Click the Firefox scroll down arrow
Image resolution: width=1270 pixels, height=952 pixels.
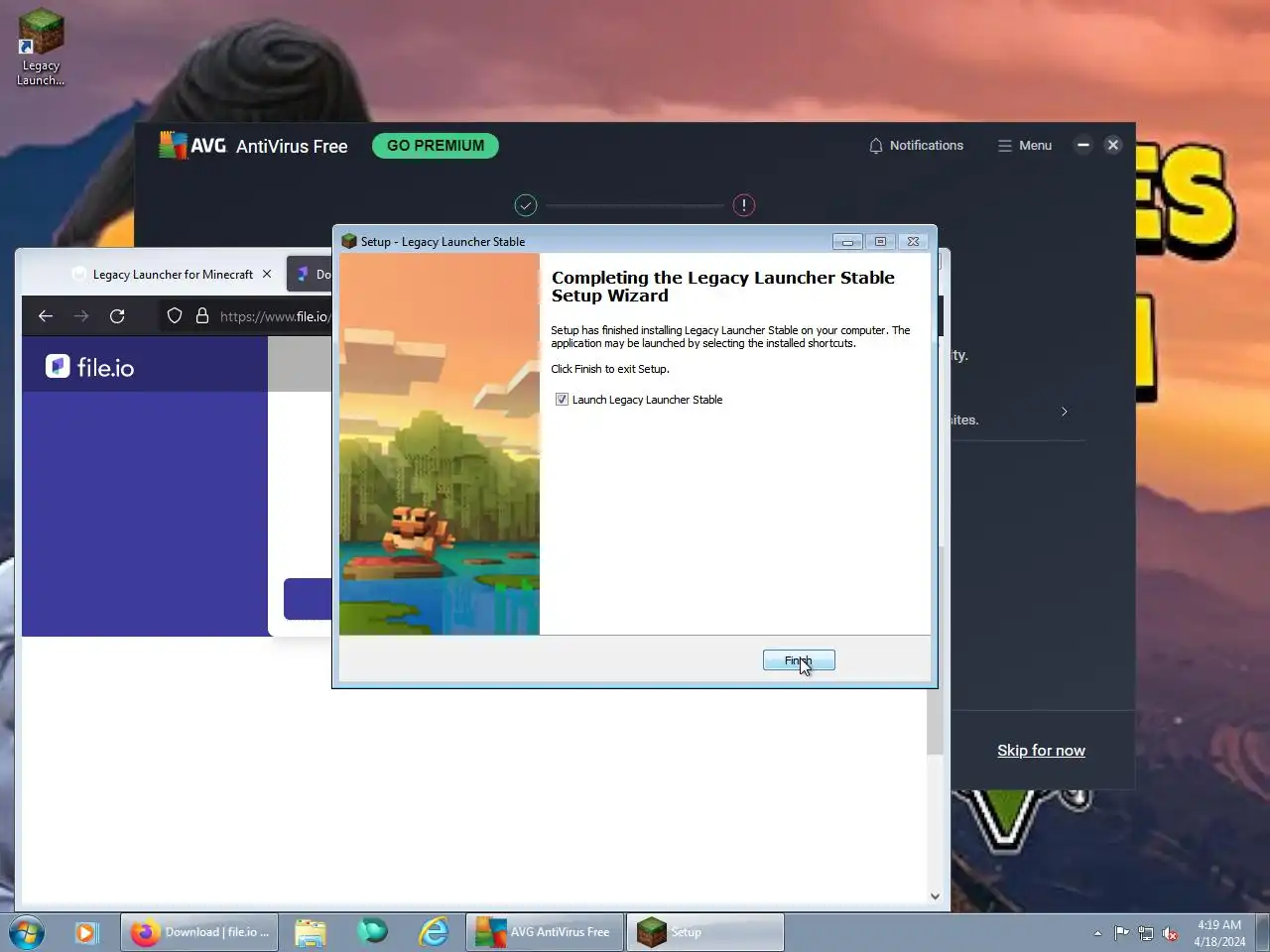click(935, 896)
